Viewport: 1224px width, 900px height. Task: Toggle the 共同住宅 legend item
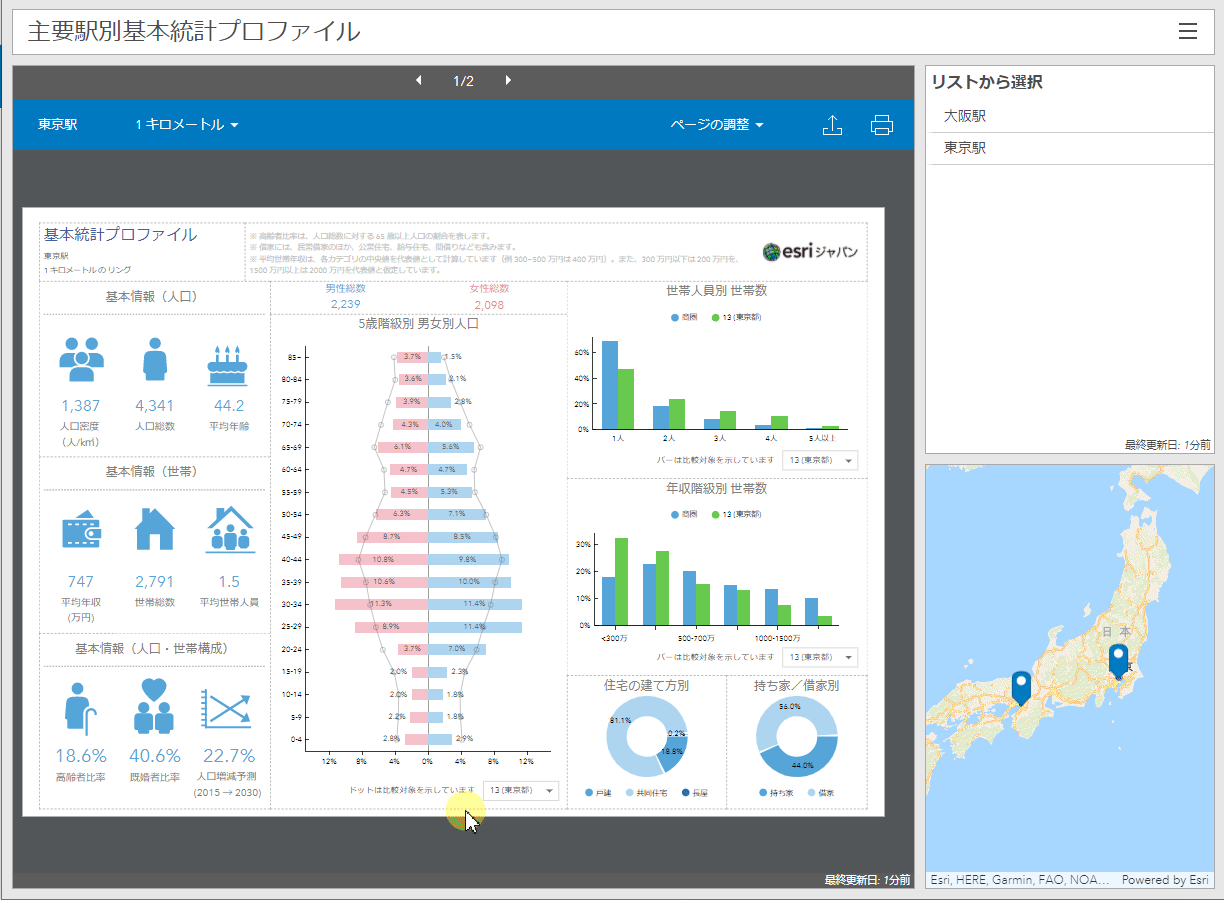point(647,793)
